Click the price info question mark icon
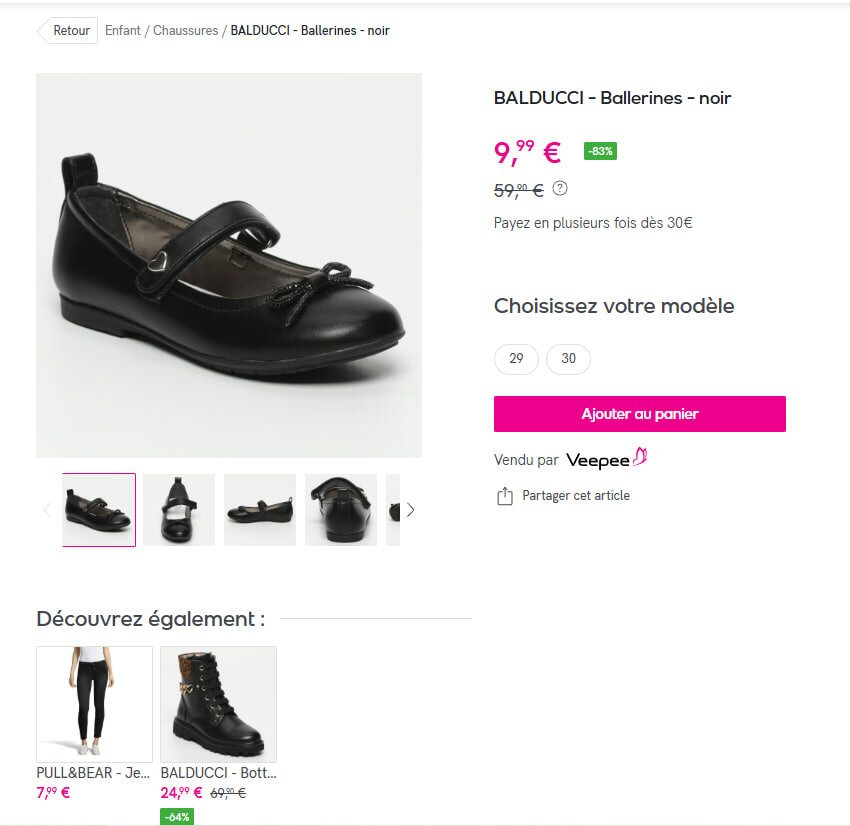This screenshot has height=826, width=850. tap(560, 188)
